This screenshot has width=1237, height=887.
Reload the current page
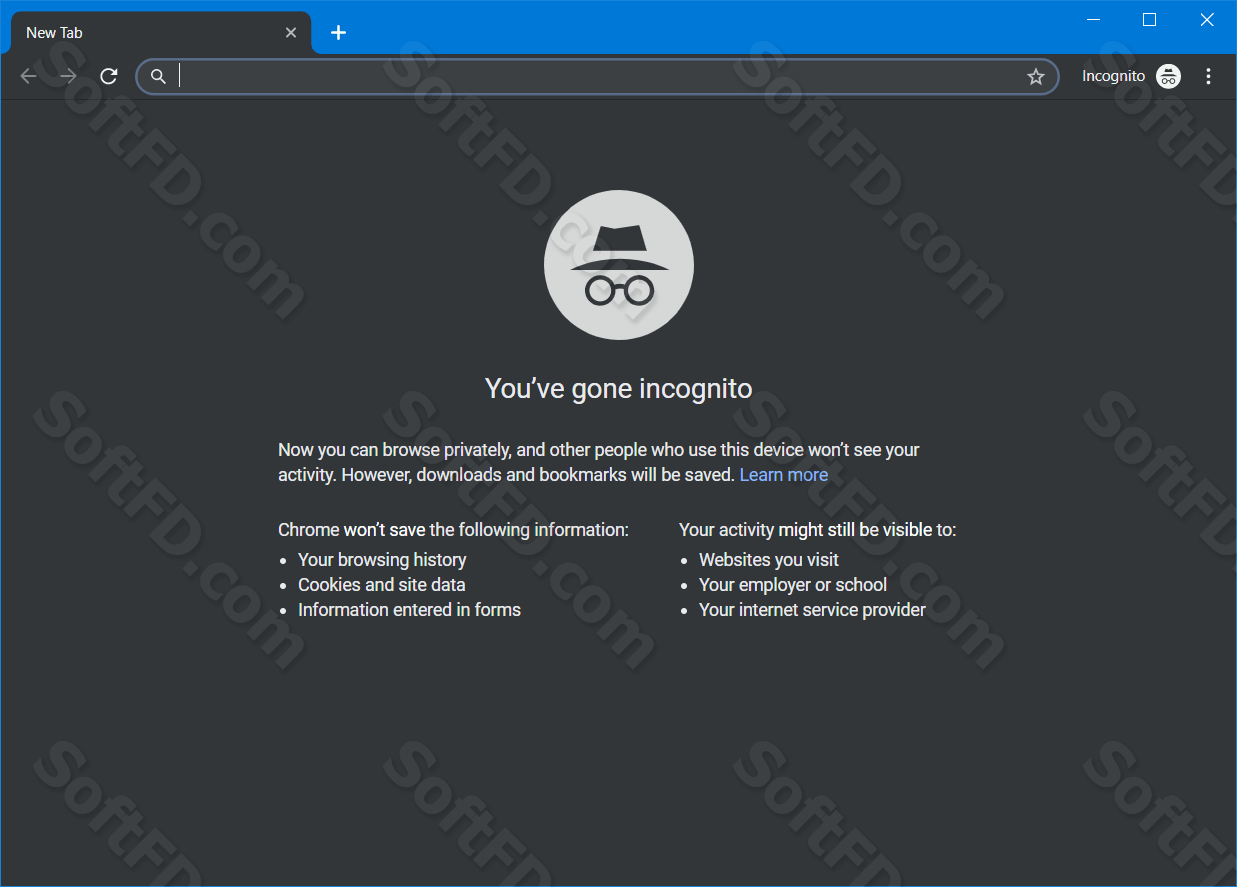(x=109, y=76)
